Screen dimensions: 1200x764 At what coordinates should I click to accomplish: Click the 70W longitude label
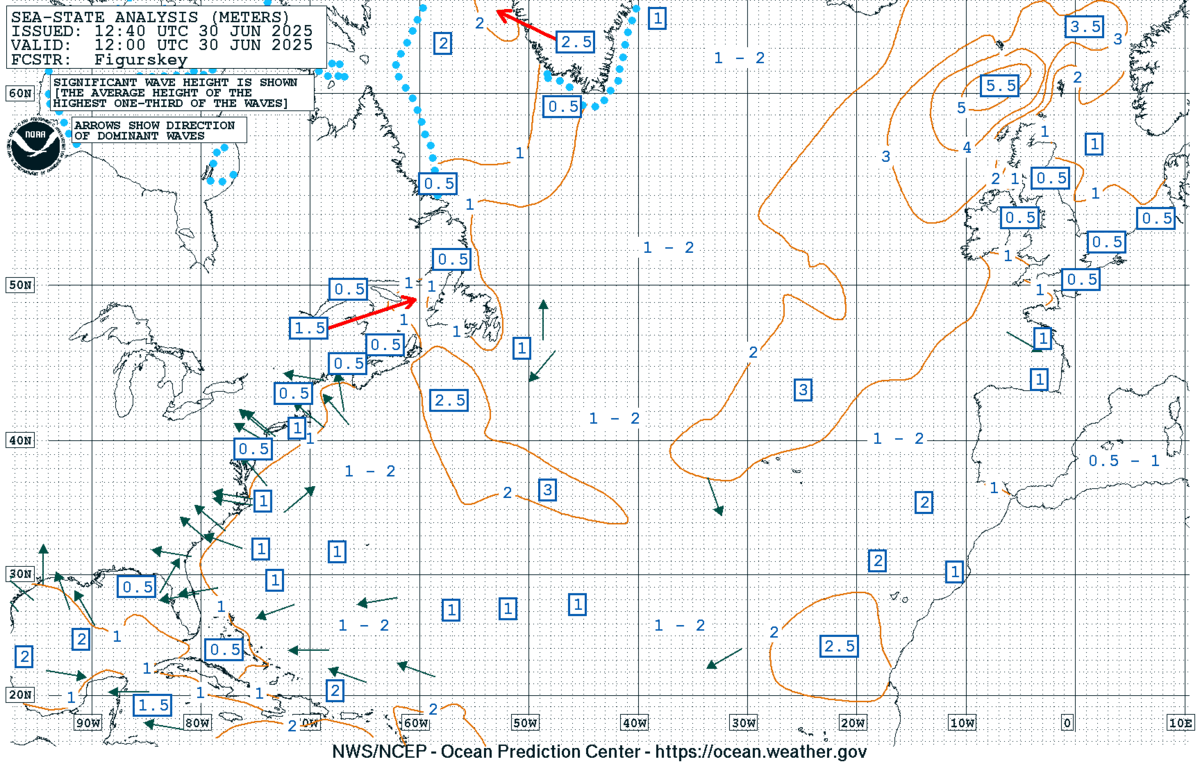coord(307,723)
